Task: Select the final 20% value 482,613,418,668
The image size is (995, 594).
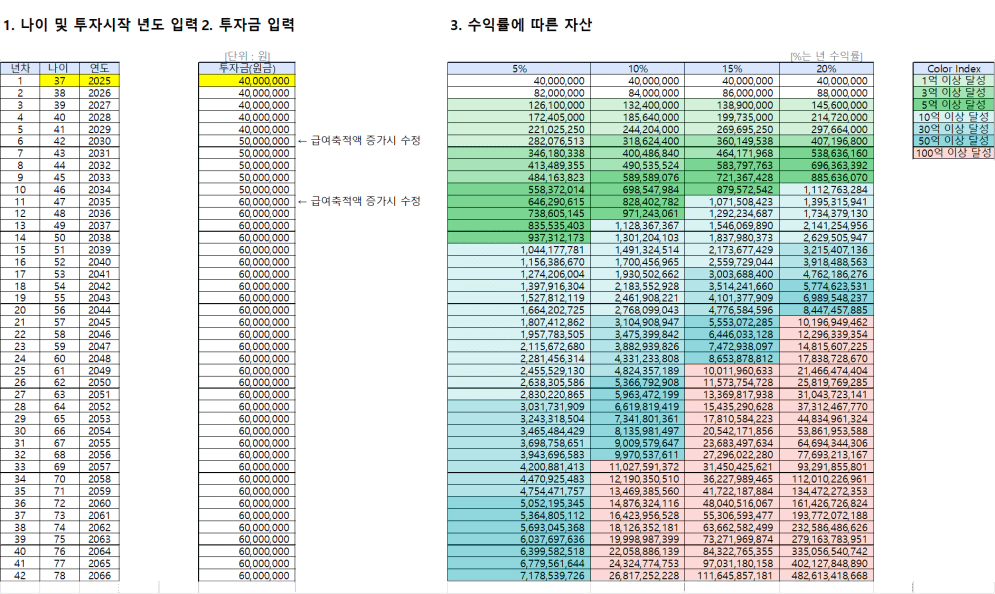Action: (826, 576)
